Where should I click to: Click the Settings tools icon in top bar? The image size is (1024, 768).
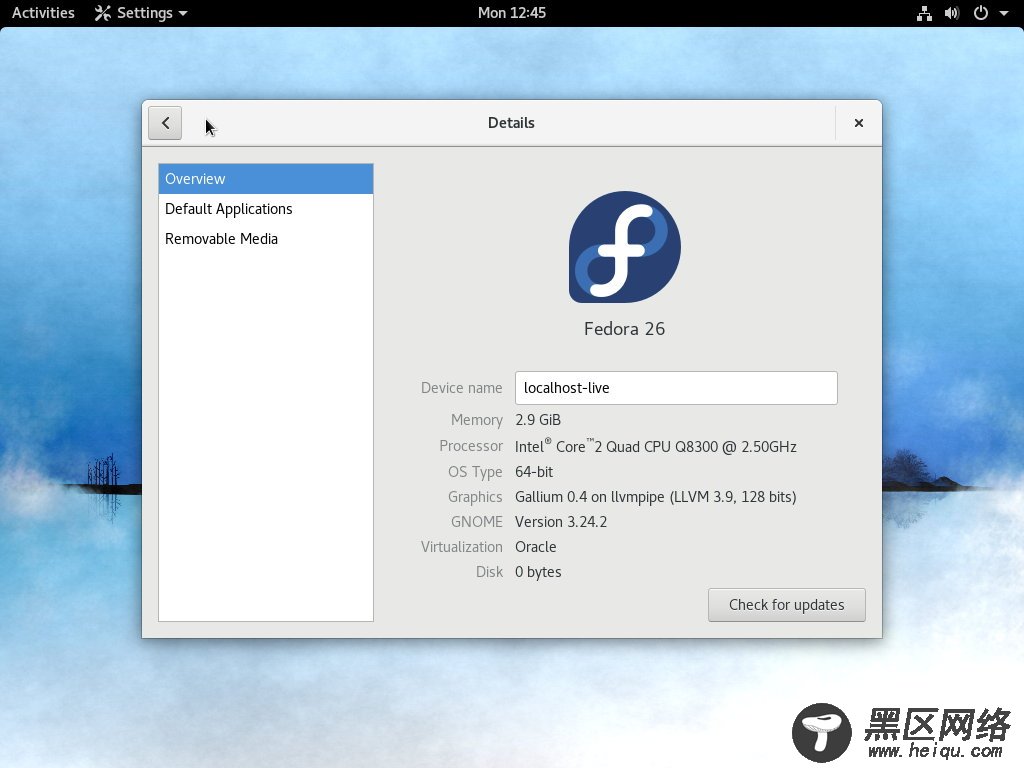(x=103, y=13)
